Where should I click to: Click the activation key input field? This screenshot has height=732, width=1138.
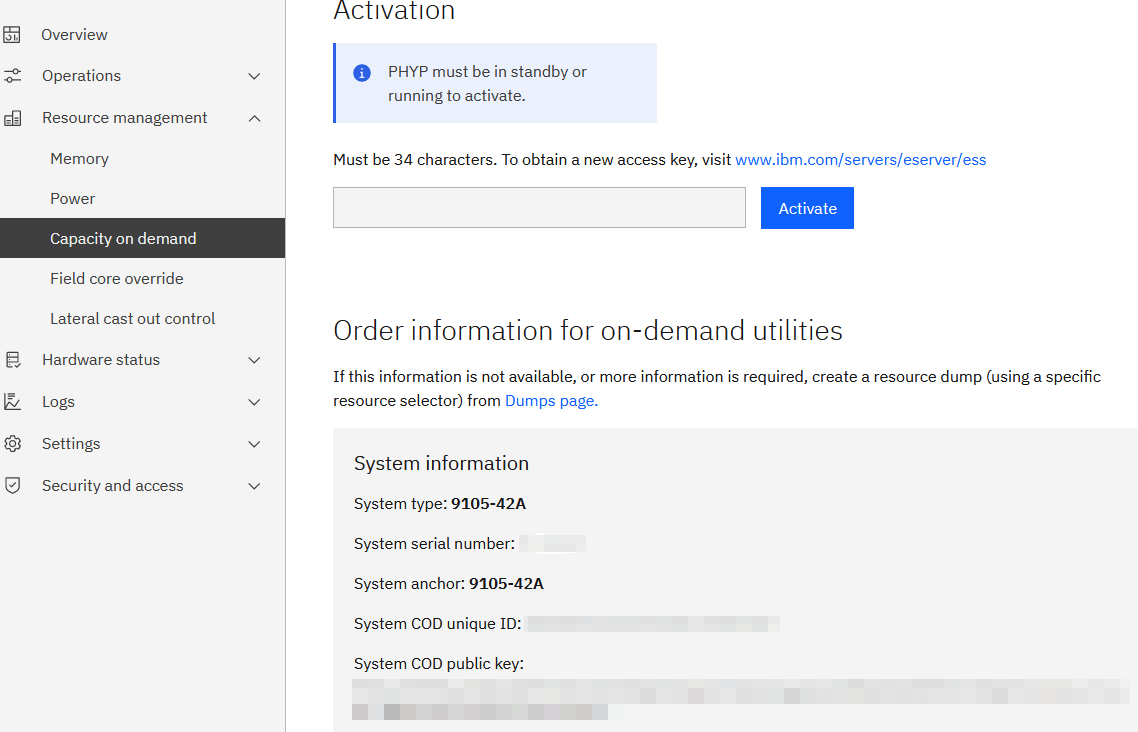pyautogui.click(x=539, y=207)
